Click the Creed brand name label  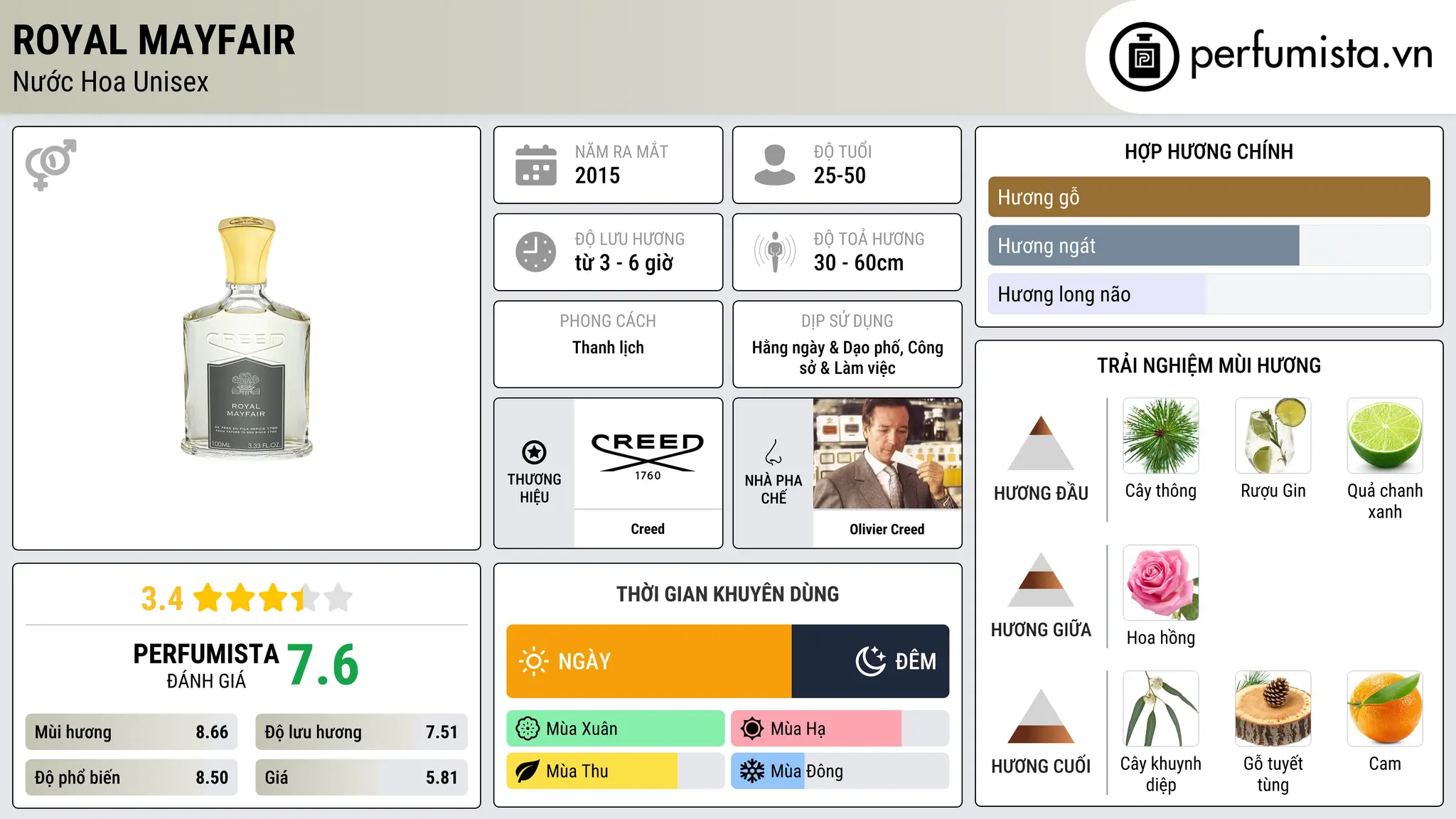pyautogui.click(x=648, y=529)
